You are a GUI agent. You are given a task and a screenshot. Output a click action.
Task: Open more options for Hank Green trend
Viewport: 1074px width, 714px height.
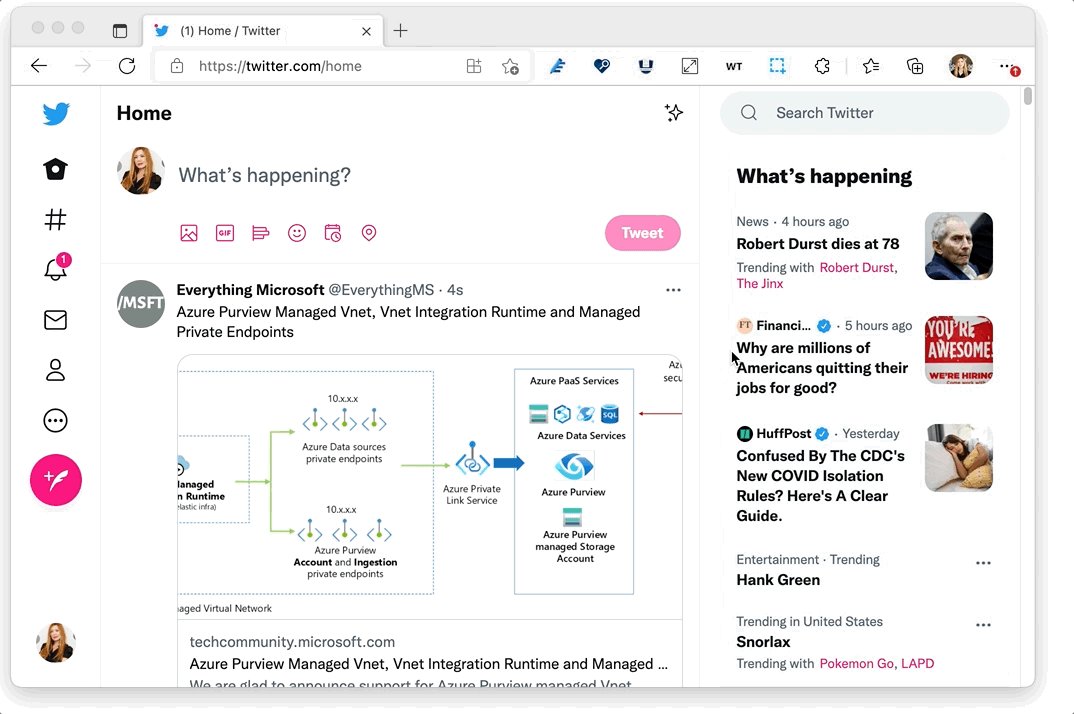tap(983, 563)
